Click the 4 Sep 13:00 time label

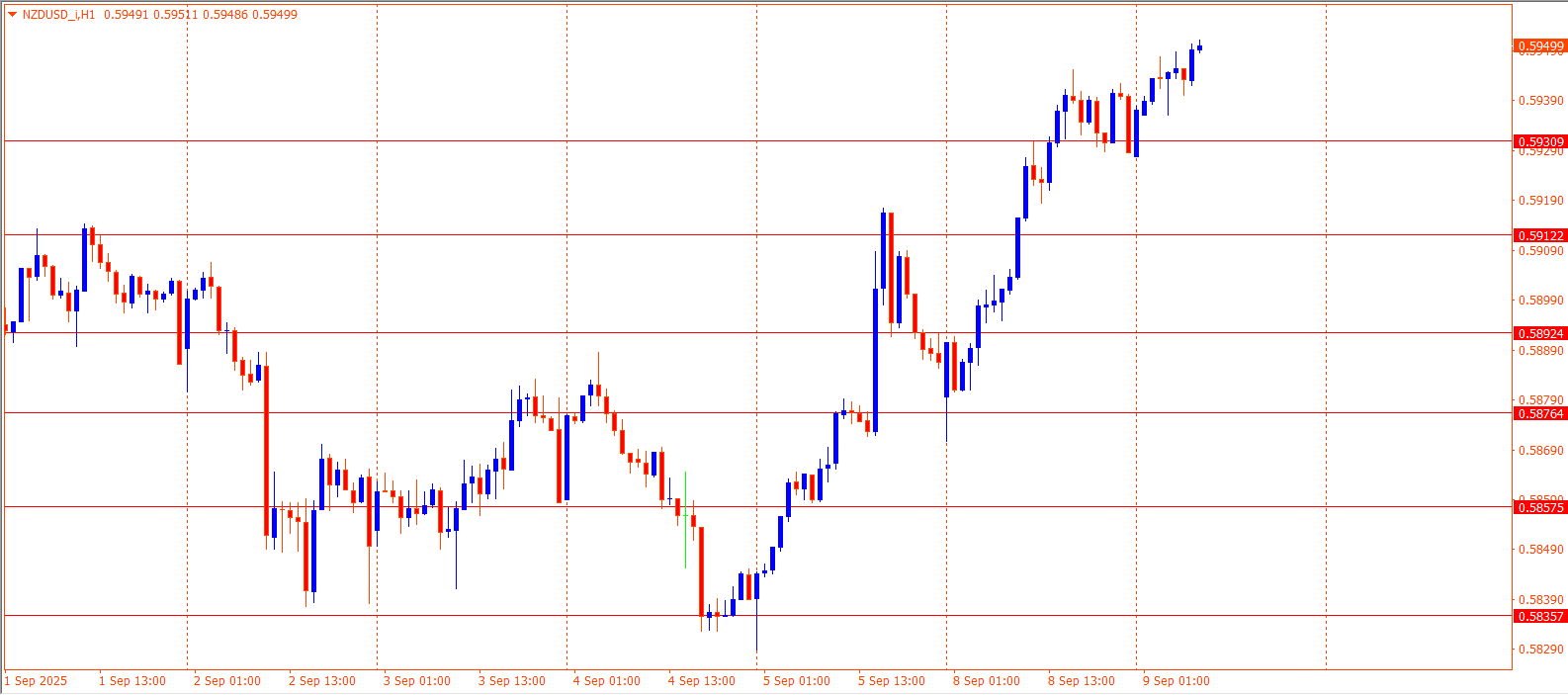pyautogui.click(x=702, y=681)
